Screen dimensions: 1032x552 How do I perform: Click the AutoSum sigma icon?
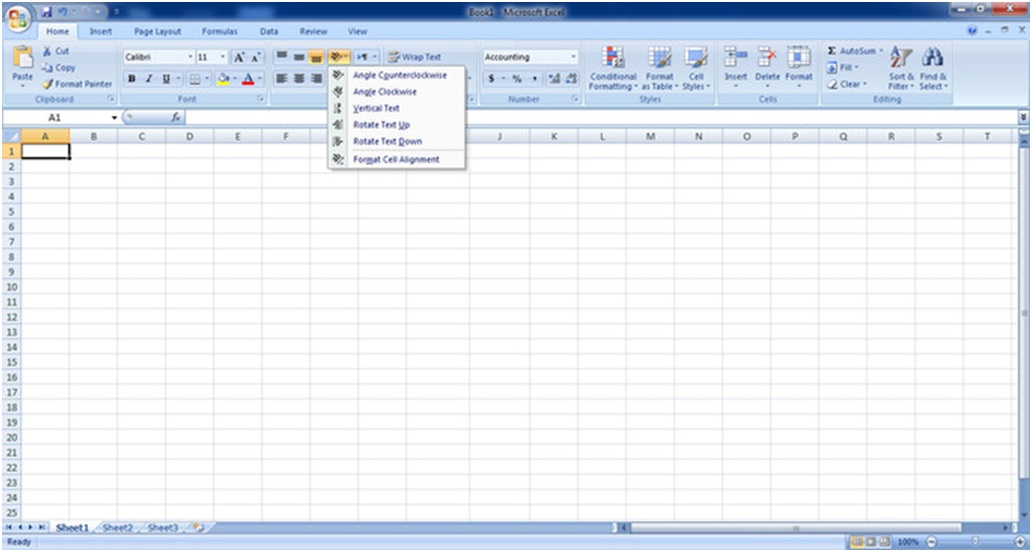(832, 50)
